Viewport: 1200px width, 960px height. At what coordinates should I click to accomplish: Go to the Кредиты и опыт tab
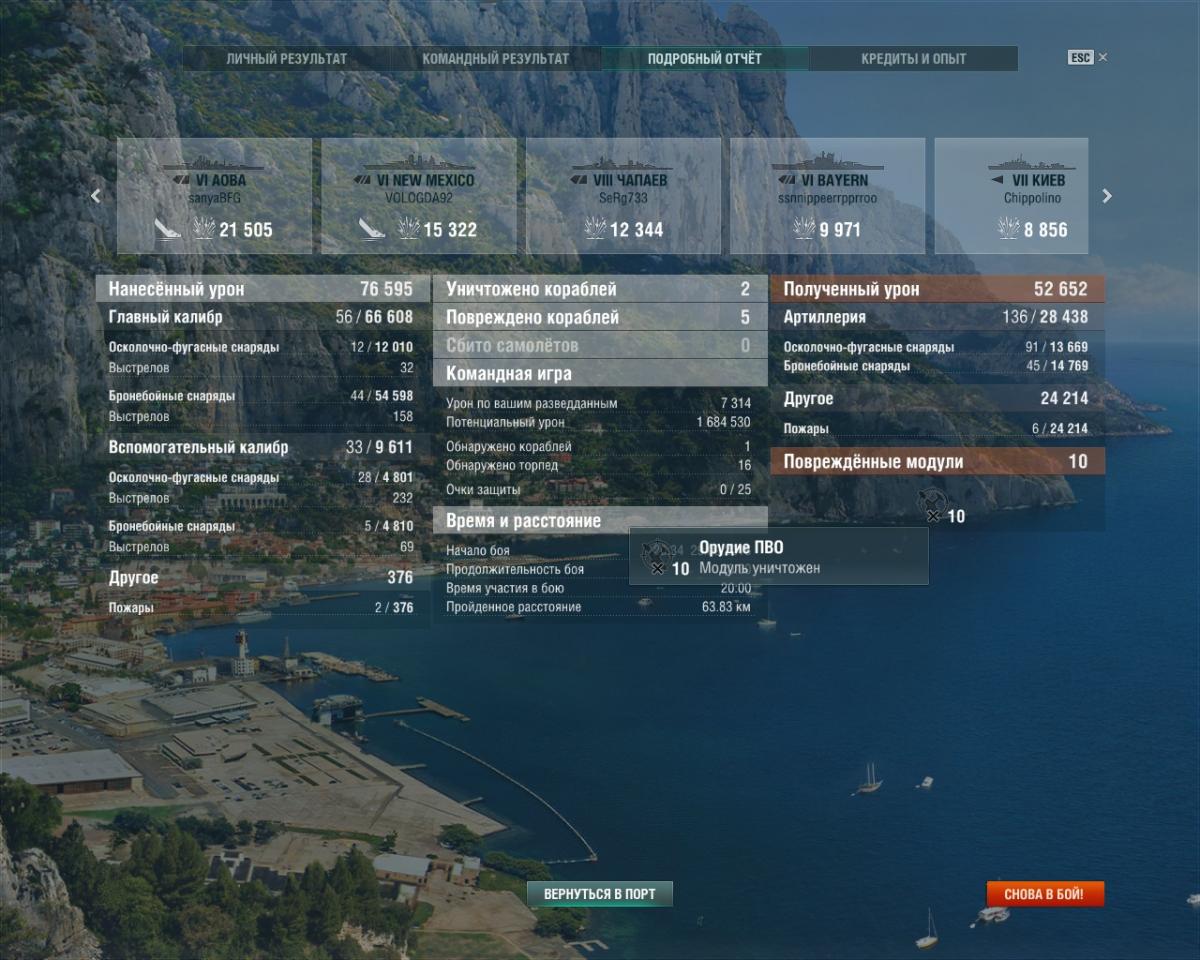click(x=913, y=59)
